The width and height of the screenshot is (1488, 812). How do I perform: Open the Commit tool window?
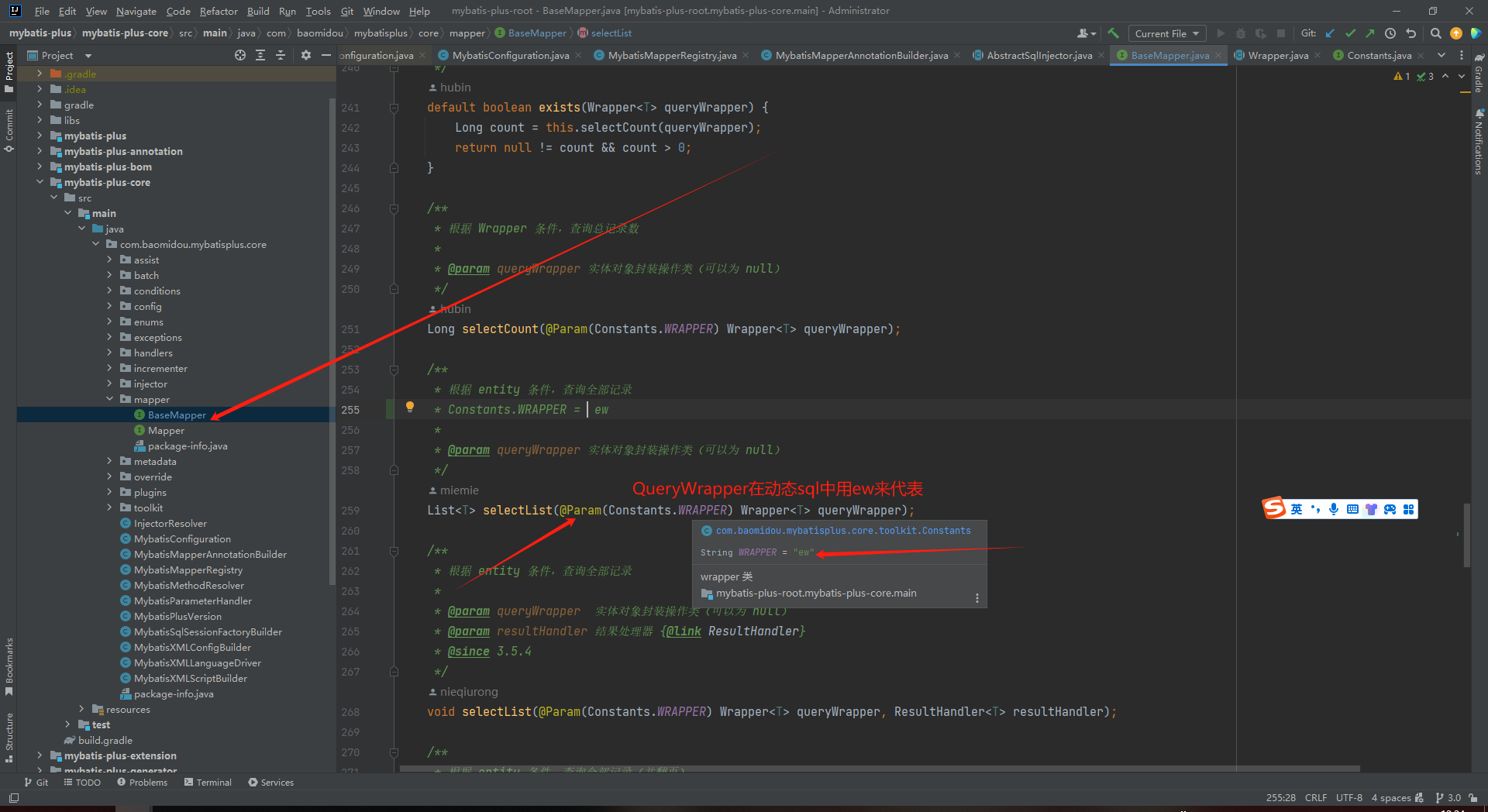tap(9, 130)
